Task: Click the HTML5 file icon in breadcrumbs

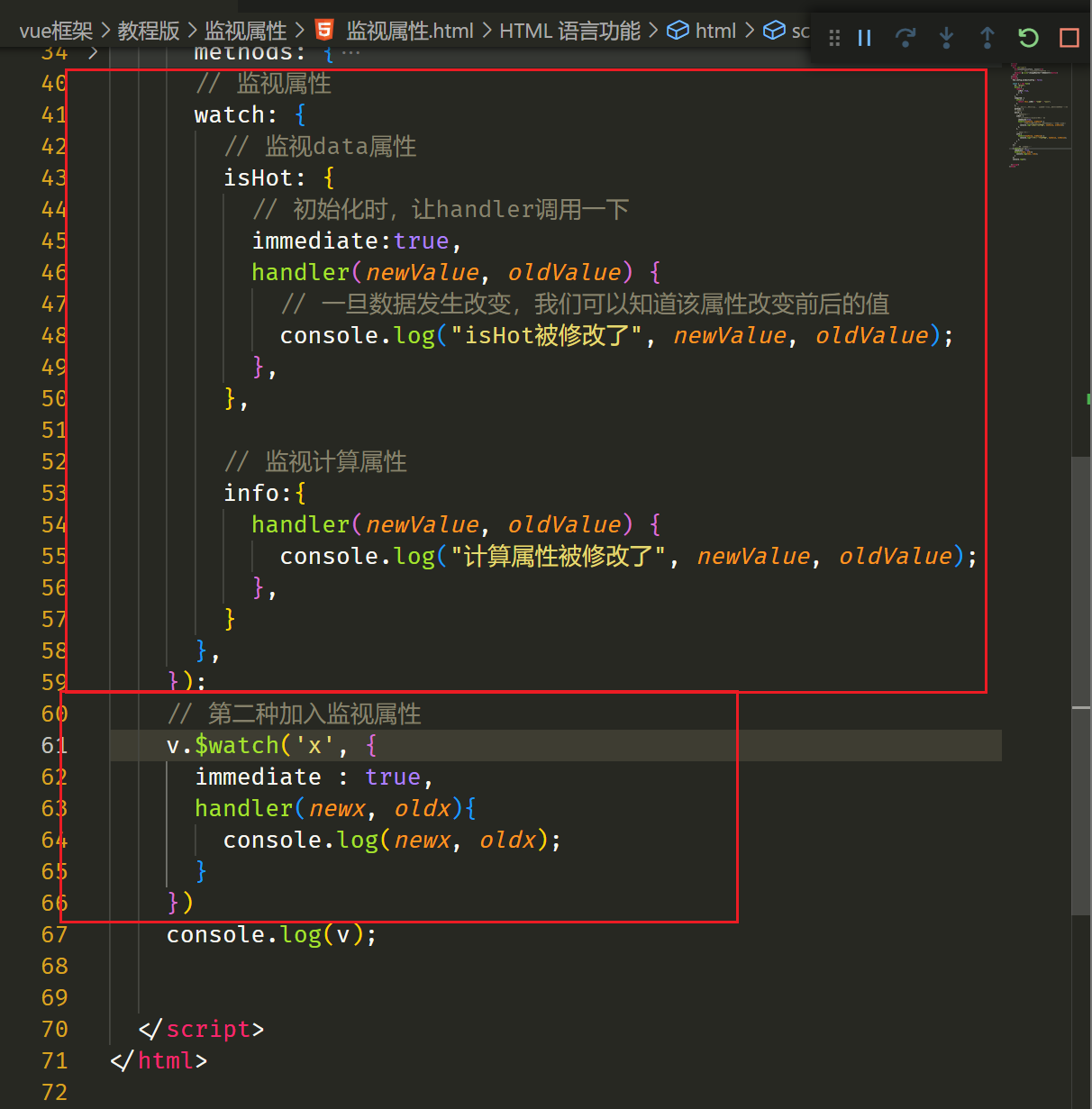Action: [324, 31]
